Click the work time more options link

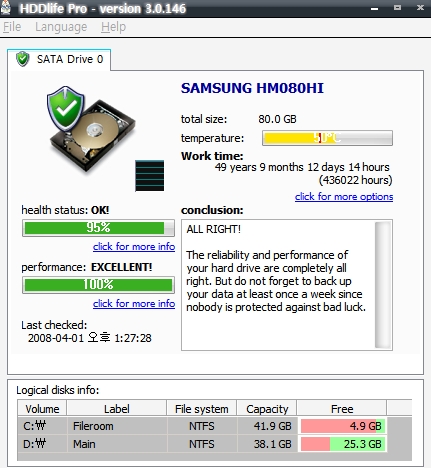click(344, 197)
